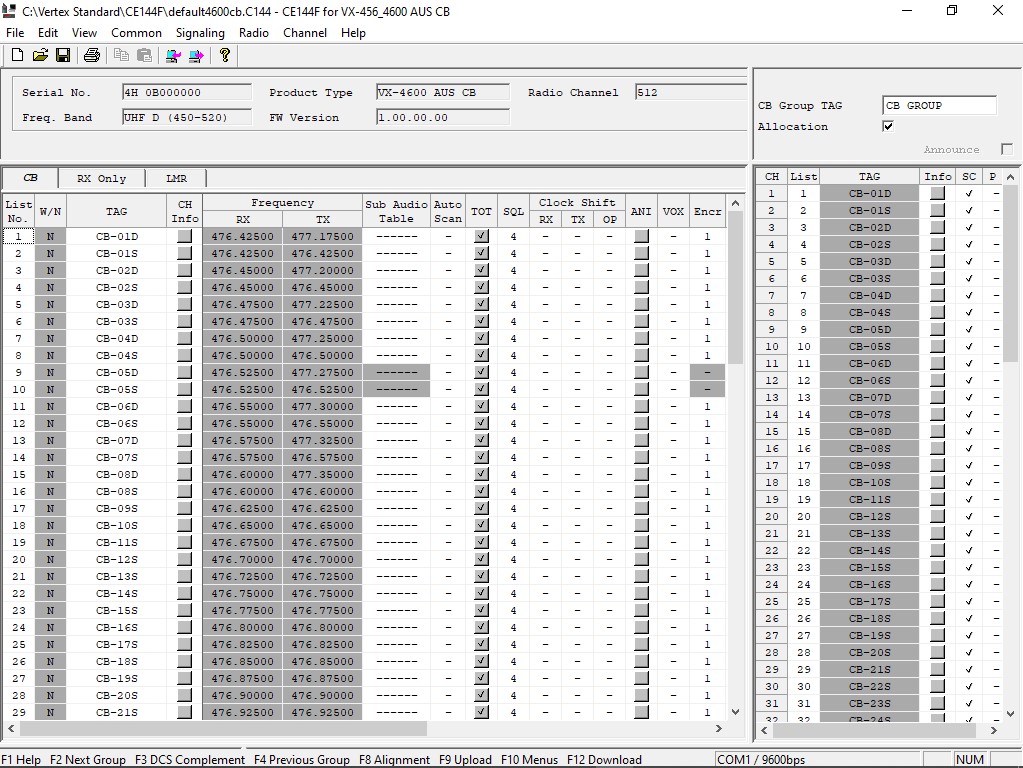Toggle TOT checkbox for CB-18S
This screenshot has width=1023, height=768.
(x=481, y=661)
